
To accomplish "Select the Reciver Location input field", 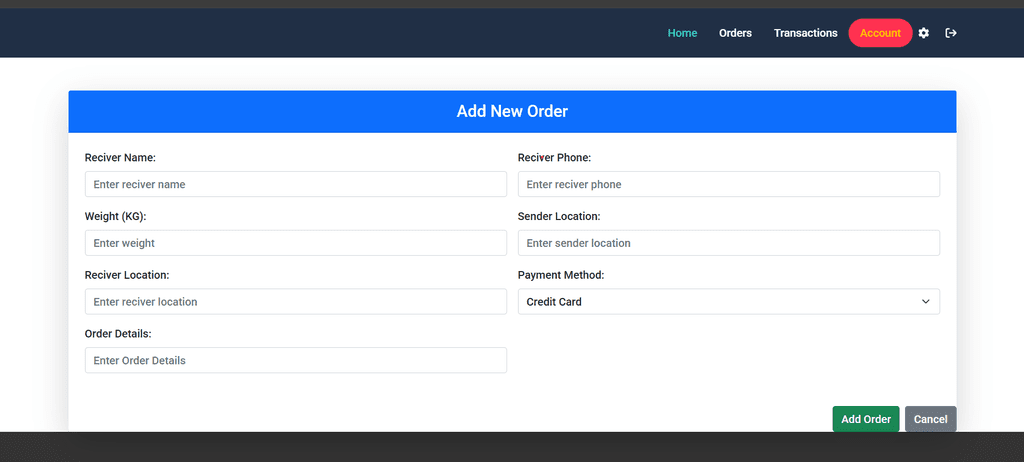I will pos(296,302).
